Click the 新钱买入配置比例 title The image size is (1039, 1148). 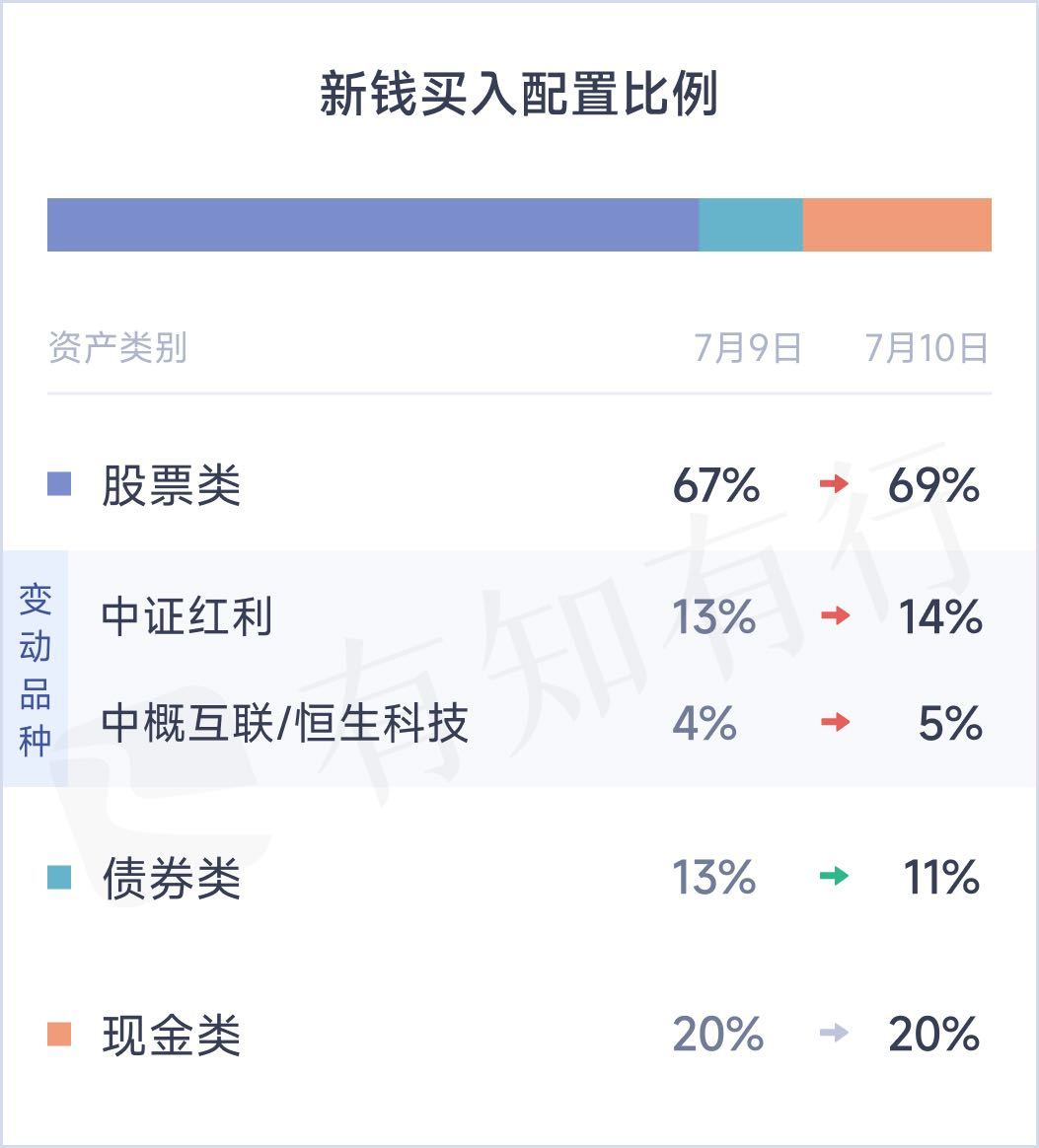click(519, 94)
